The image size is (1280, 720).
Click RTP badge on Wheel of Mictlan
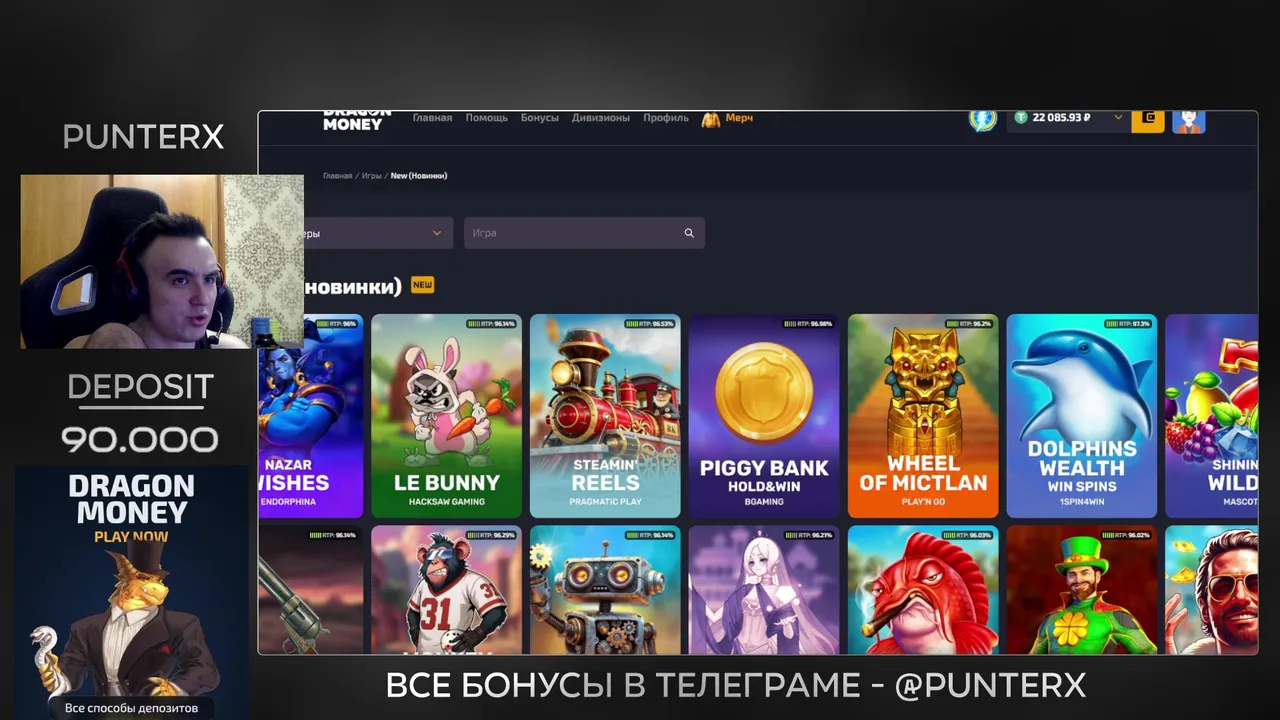click(x=970, y=324)
